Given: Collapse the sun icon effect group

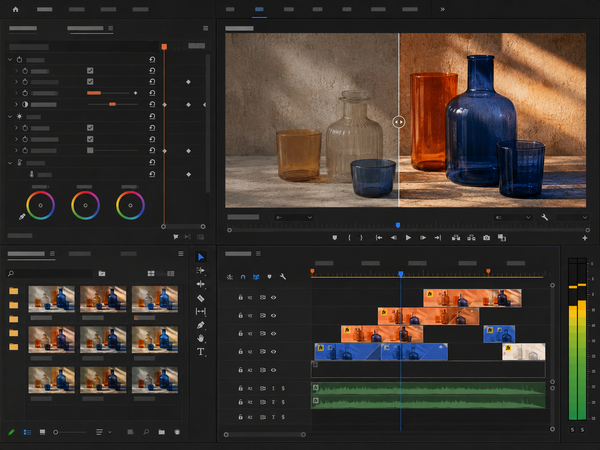Looking at the screenshot, I should 10,116.
